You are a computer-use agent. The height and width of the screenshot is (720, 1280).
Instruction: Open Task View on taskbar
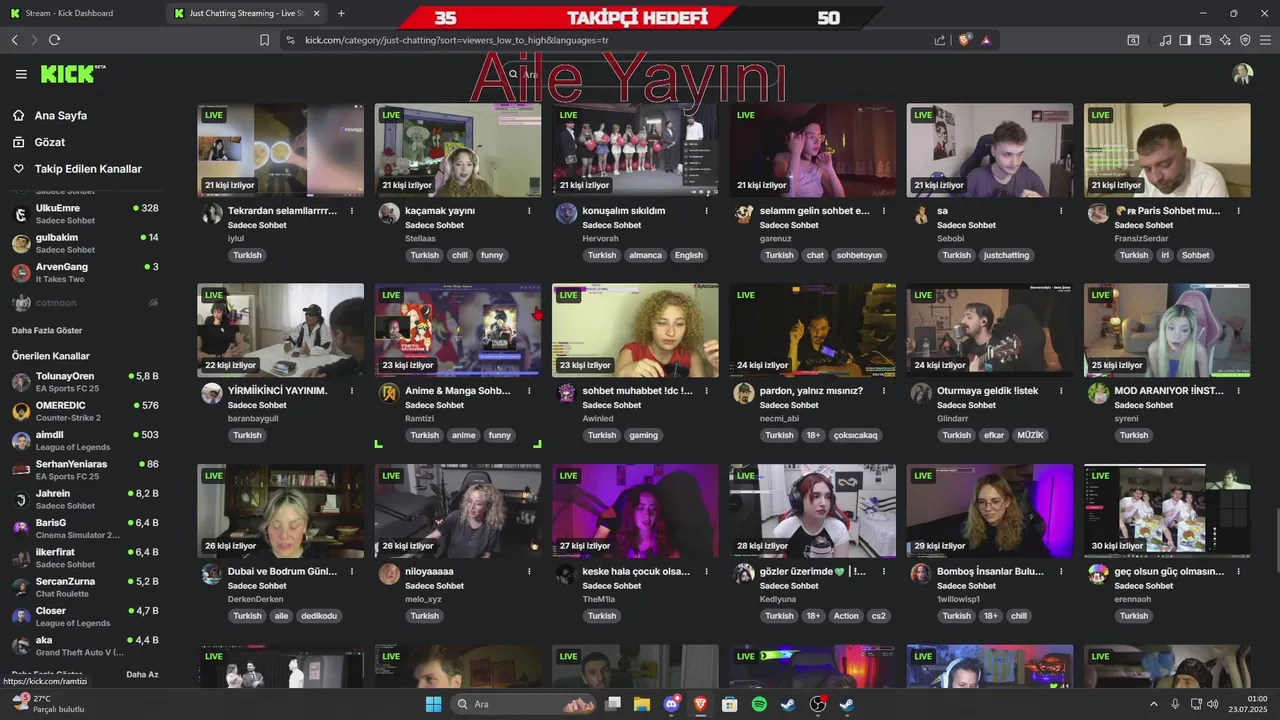click(613, 704)
